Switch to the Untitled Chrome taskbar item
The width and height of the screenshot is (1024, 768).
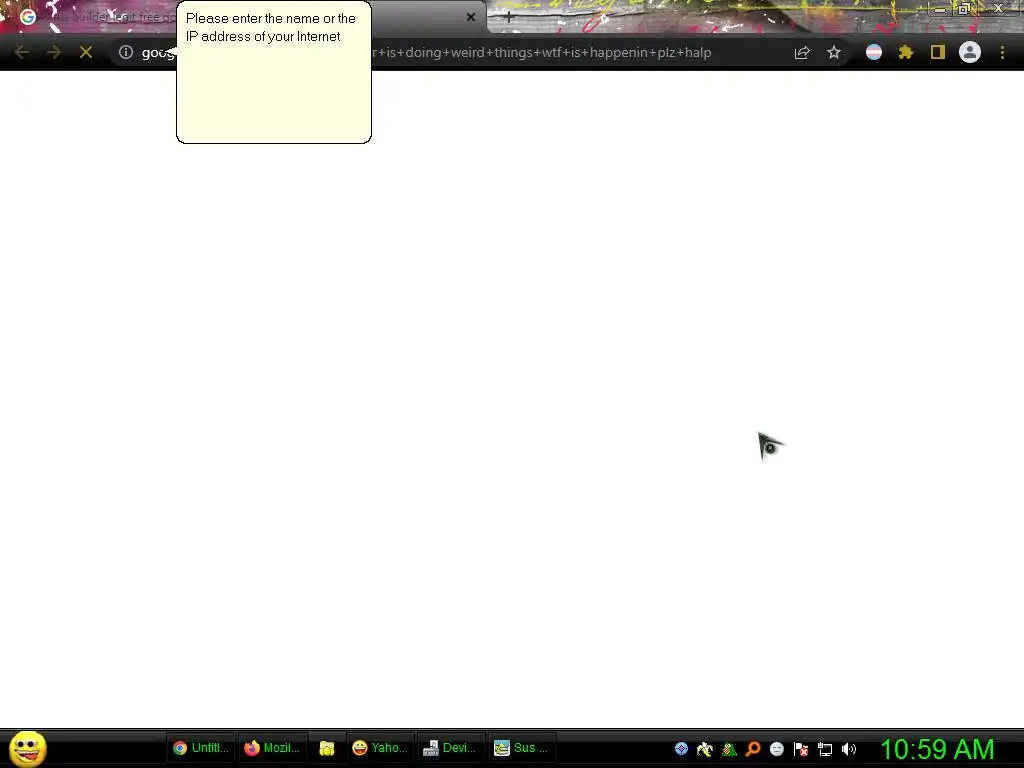[x=201, y=748]
